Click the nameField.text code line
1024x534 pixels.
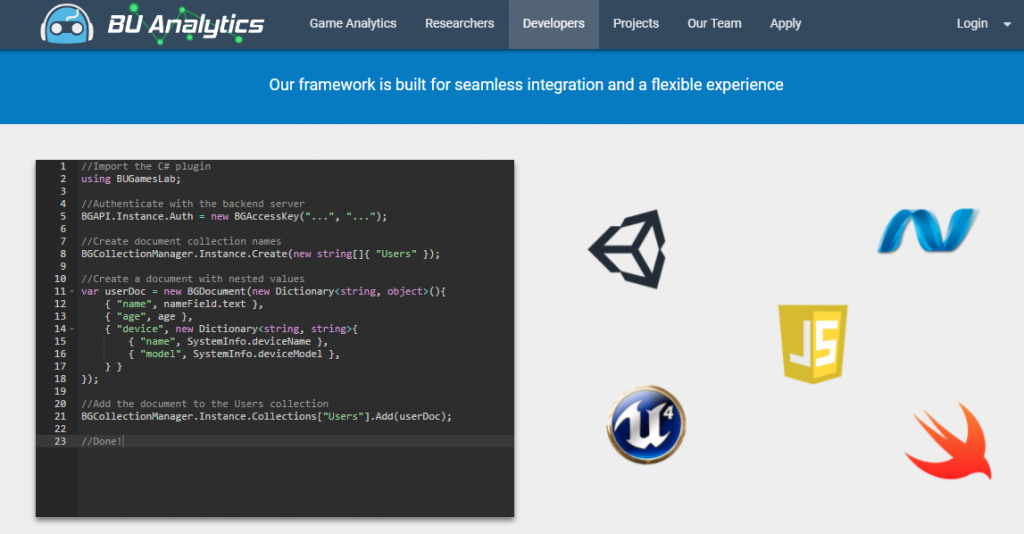tap(184, 304)
